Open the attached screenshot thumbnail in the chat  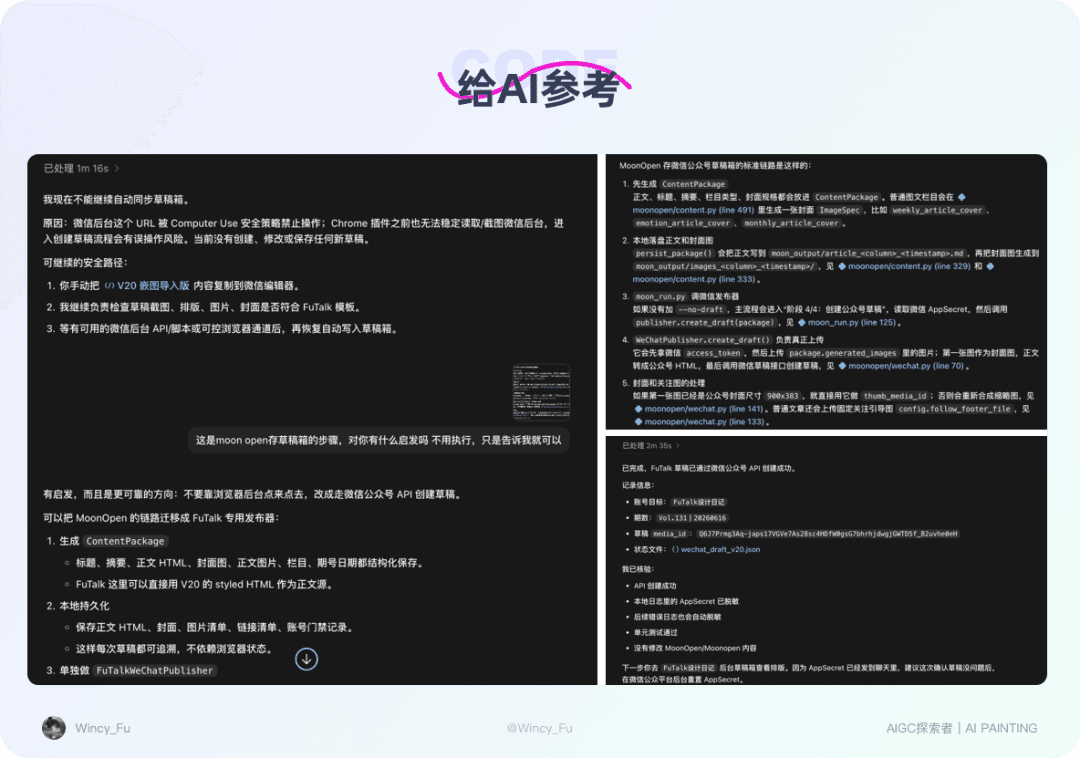coord(541,392)
